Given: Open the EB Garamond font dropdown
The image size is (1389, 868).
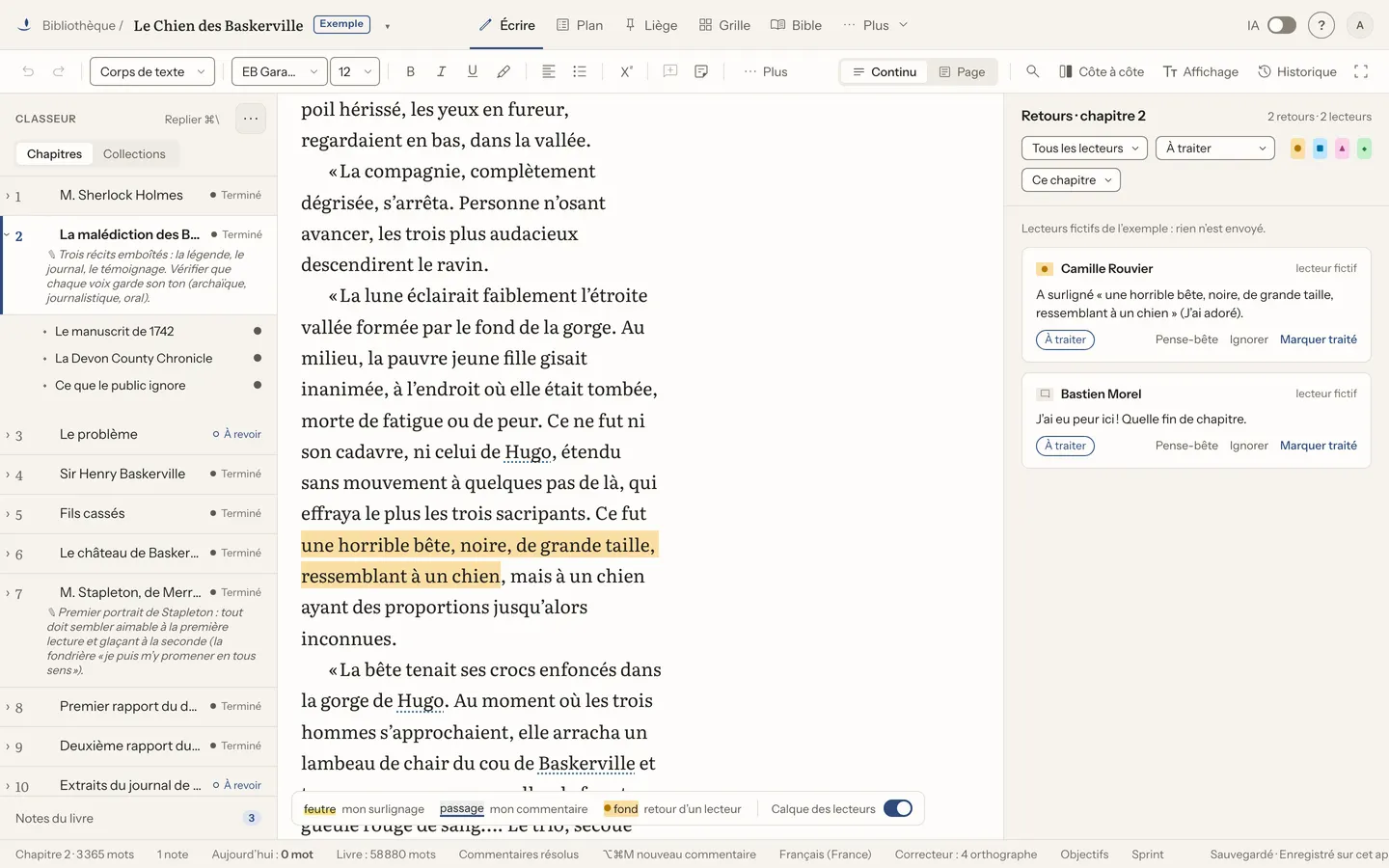Looking at the screenshot, I should coord(280,71).
